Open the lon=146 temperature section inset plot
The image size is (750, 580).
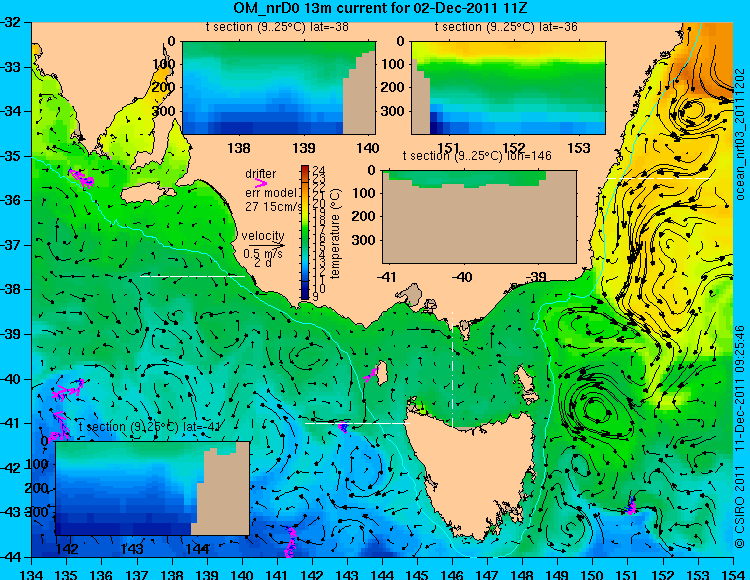click(x=479, y=217)
